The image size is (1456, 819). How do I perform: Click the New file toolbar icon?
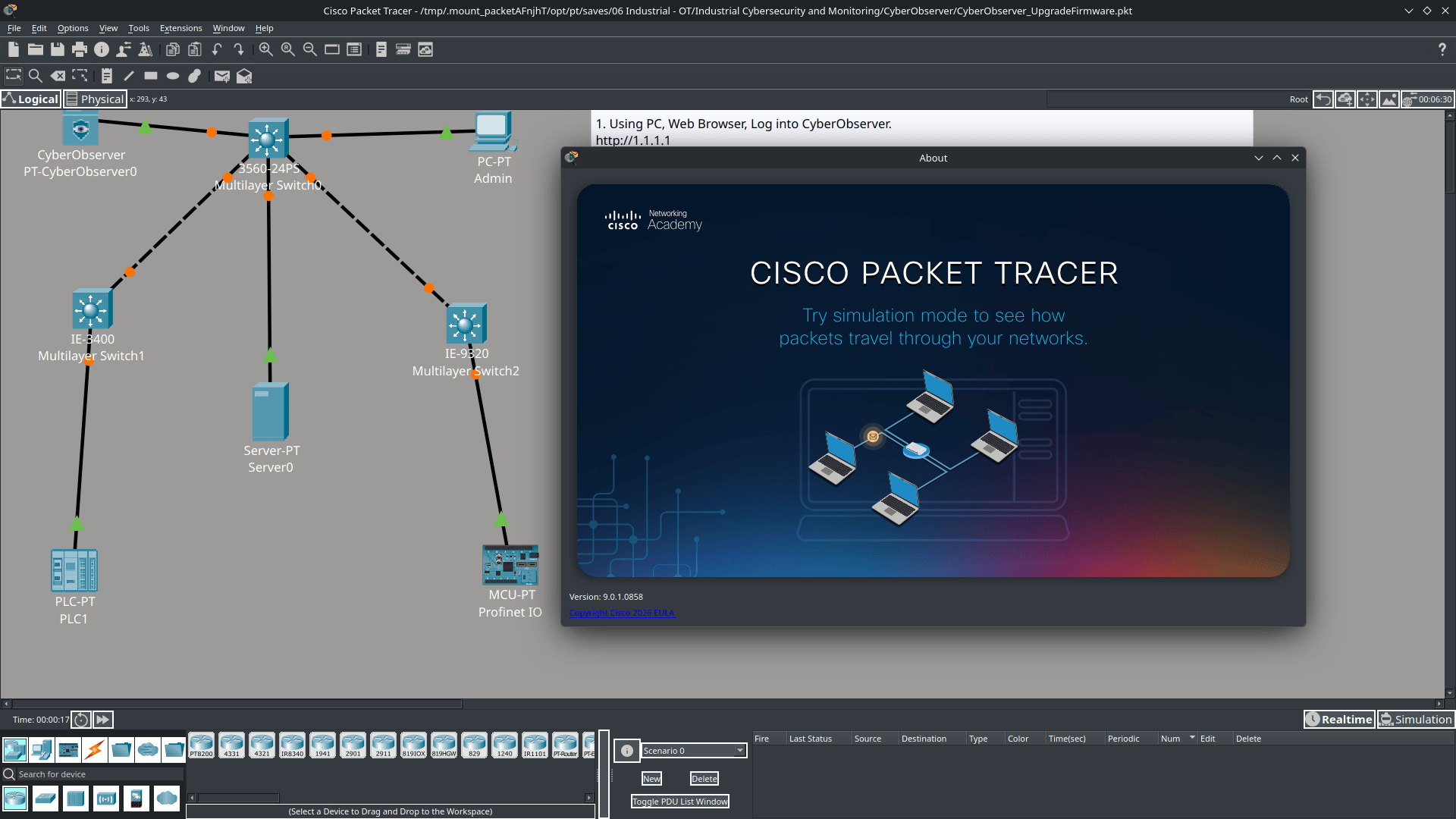click(x=13, y=49)
